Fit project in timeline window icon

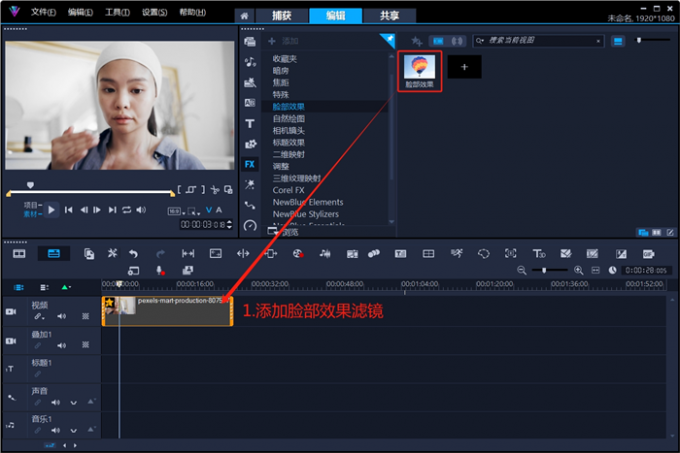click(595, 270)
